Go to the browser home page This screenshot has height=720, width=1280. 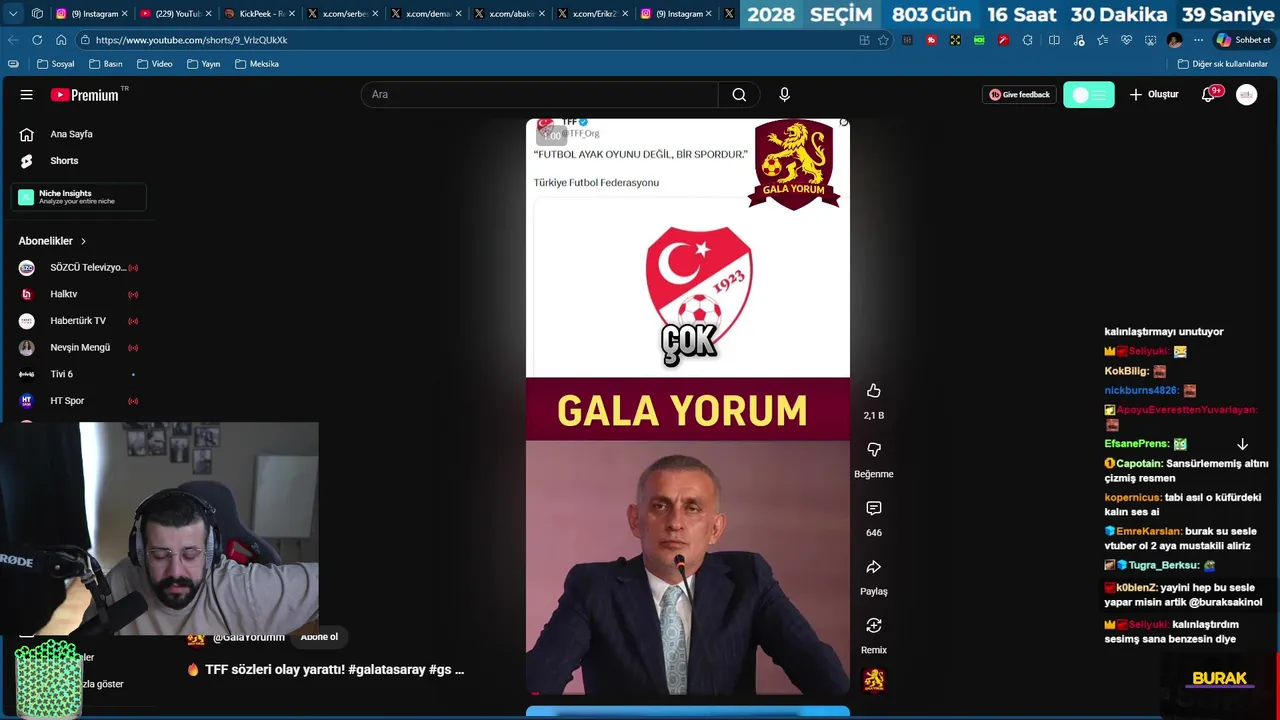pyautogui.click(x=61, y=40)
